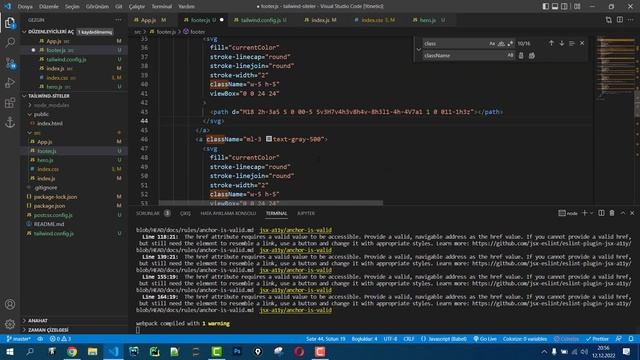Toggle Go Live server in status bar
Screen dimensions: 640x360
[x=485, y=339]
